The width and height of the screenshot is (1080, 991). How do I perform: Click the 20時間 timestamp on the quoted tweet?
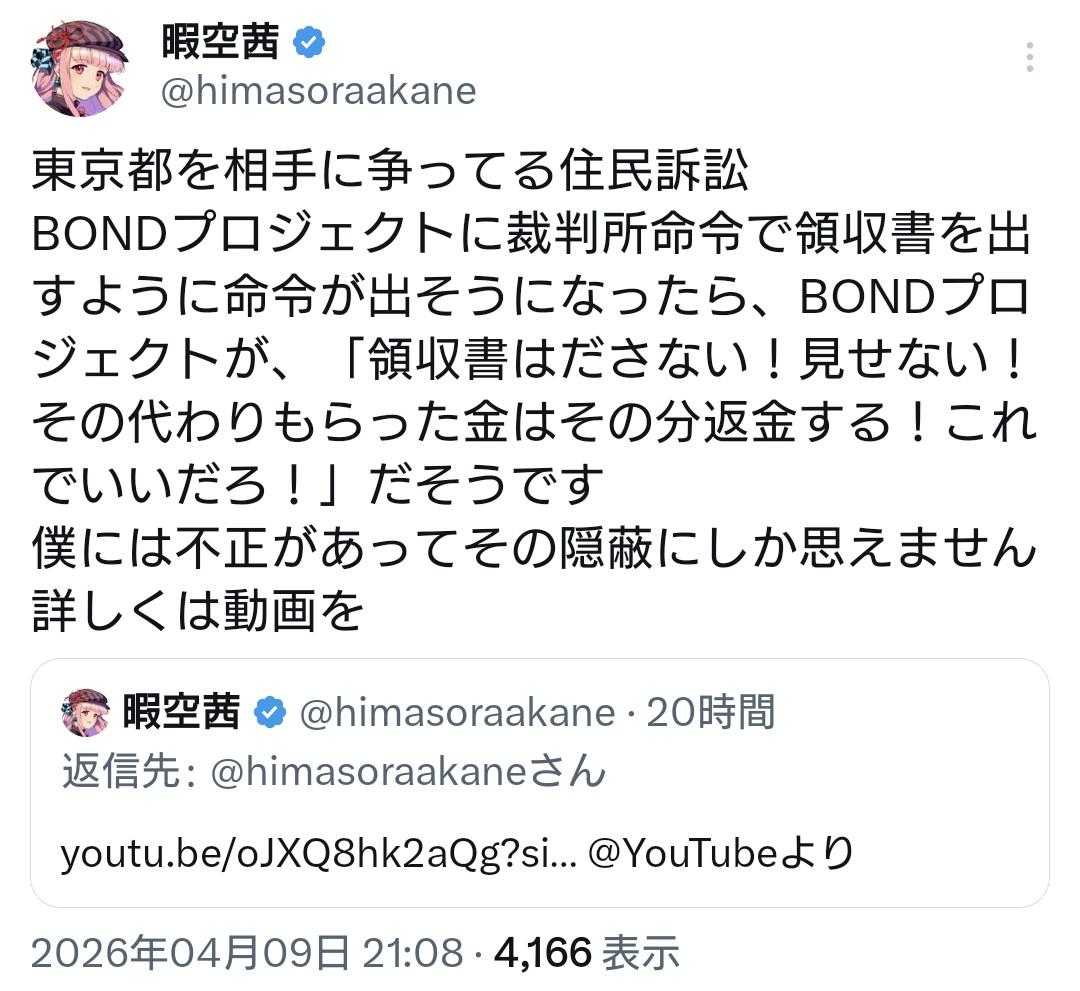[710, 712]
